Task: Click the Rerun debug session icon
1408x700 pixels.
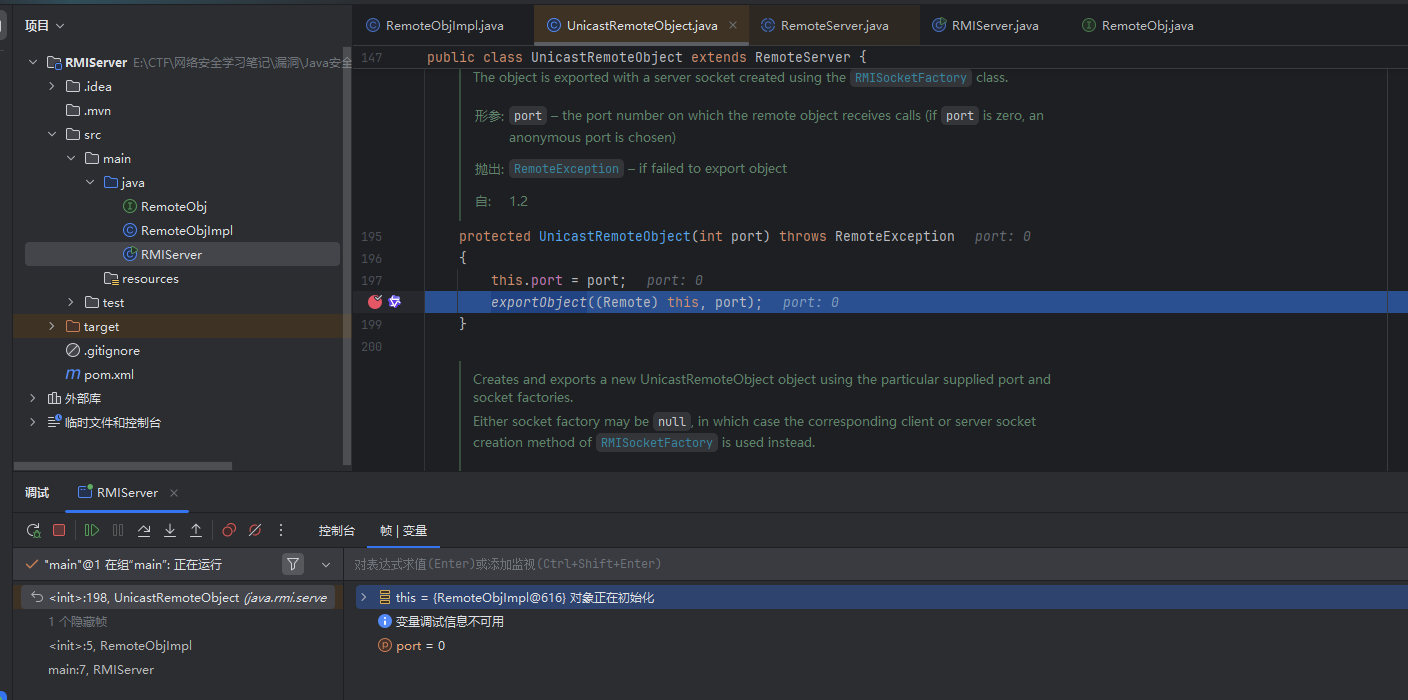Action: coord(33,530)
